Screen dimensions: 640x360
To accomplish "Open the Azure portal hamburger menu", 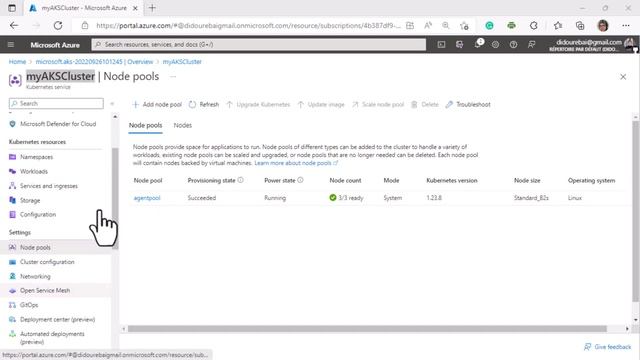I will [11, 44].
